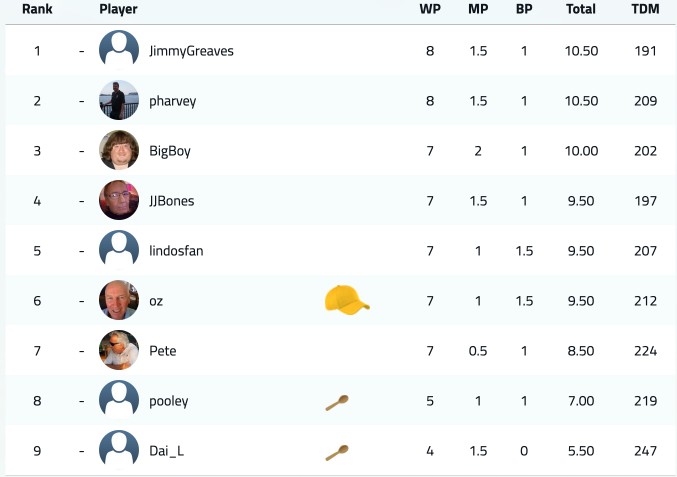The image size is (677, 477).
Task: Open the BigBoy player name link
Action: click(170, 151)
